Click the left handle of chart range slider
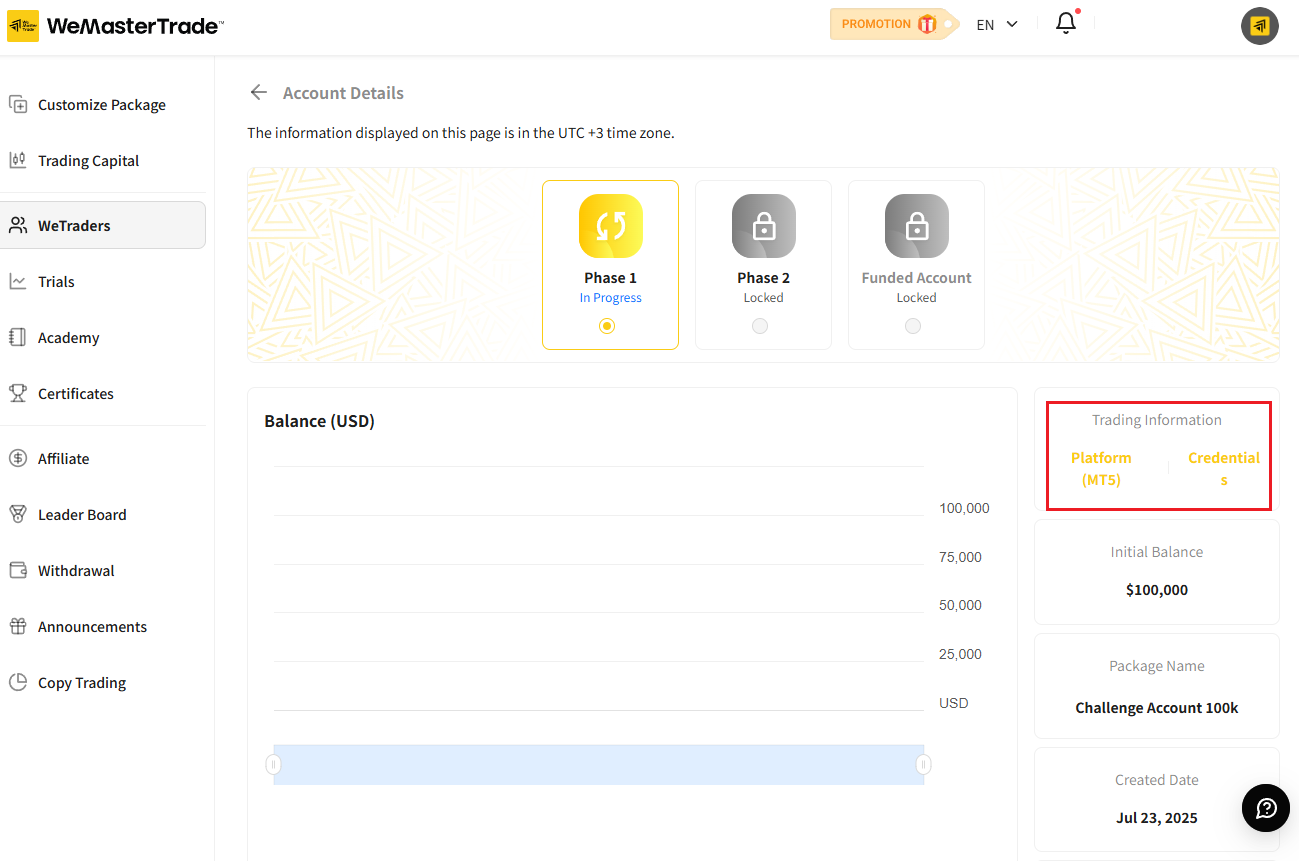This screenshot has width=1299, height=861. point(274,764)
